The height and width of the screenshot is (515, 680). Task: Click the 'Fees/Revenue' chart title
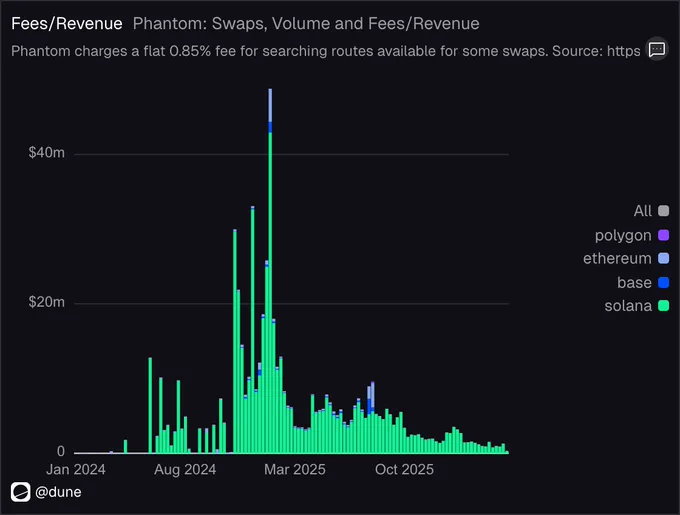click(67, 23)
